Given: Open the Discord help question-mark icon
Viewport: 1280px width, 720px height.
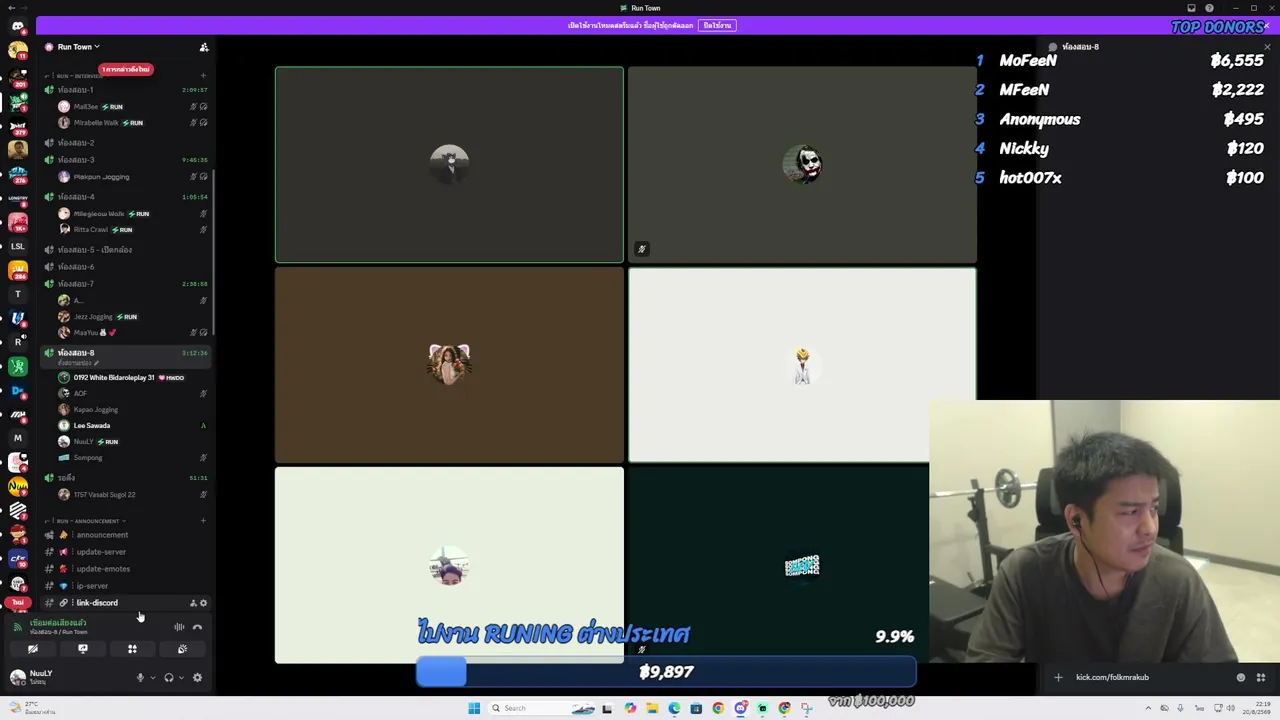Looking at the screenshot, I should pyautogui.click(x=1209, y=8).
